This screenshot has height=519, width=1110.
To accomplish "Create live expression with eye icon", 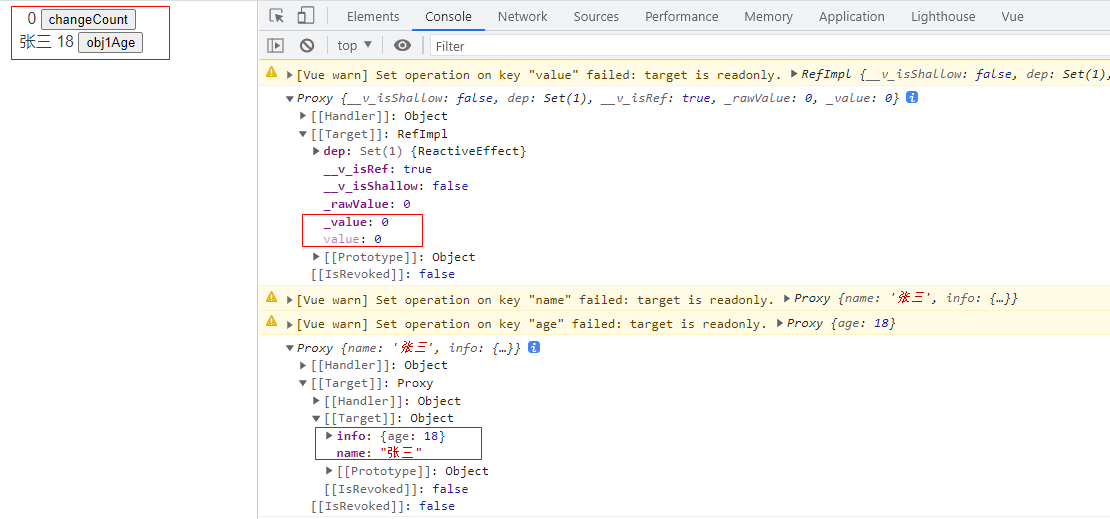I will [x=403, y=46].
